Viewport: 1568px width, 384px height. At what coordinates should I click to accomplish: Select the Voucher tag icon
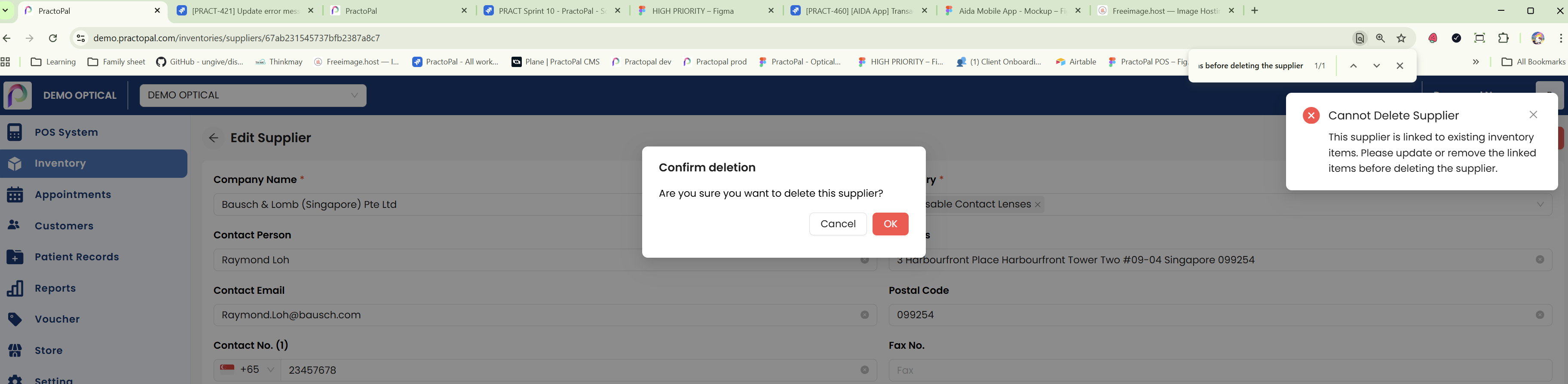click(15, 320)
